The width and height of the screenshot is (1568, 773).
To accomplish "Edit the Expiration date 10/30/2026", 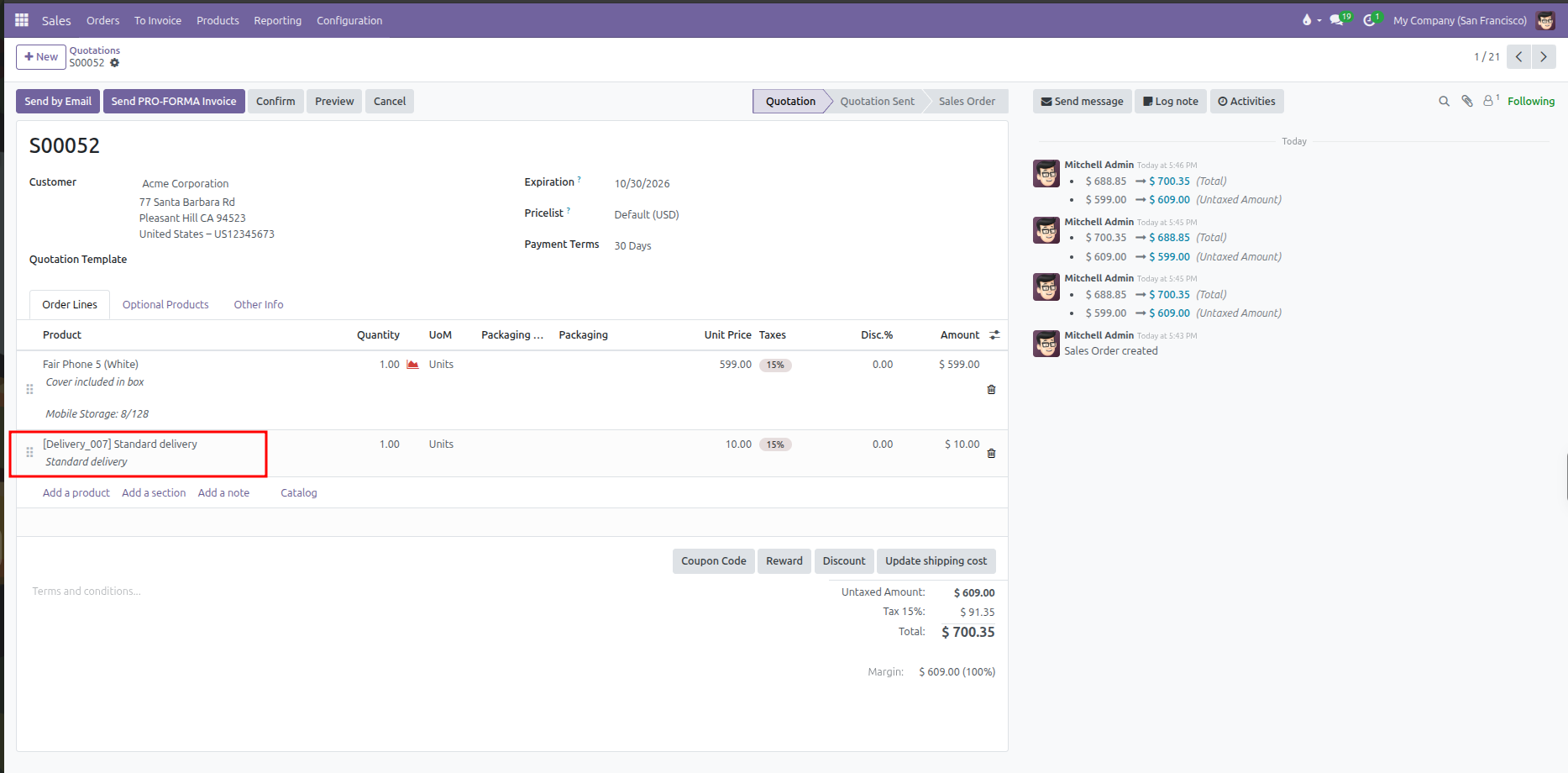I will tap(642, 184).
